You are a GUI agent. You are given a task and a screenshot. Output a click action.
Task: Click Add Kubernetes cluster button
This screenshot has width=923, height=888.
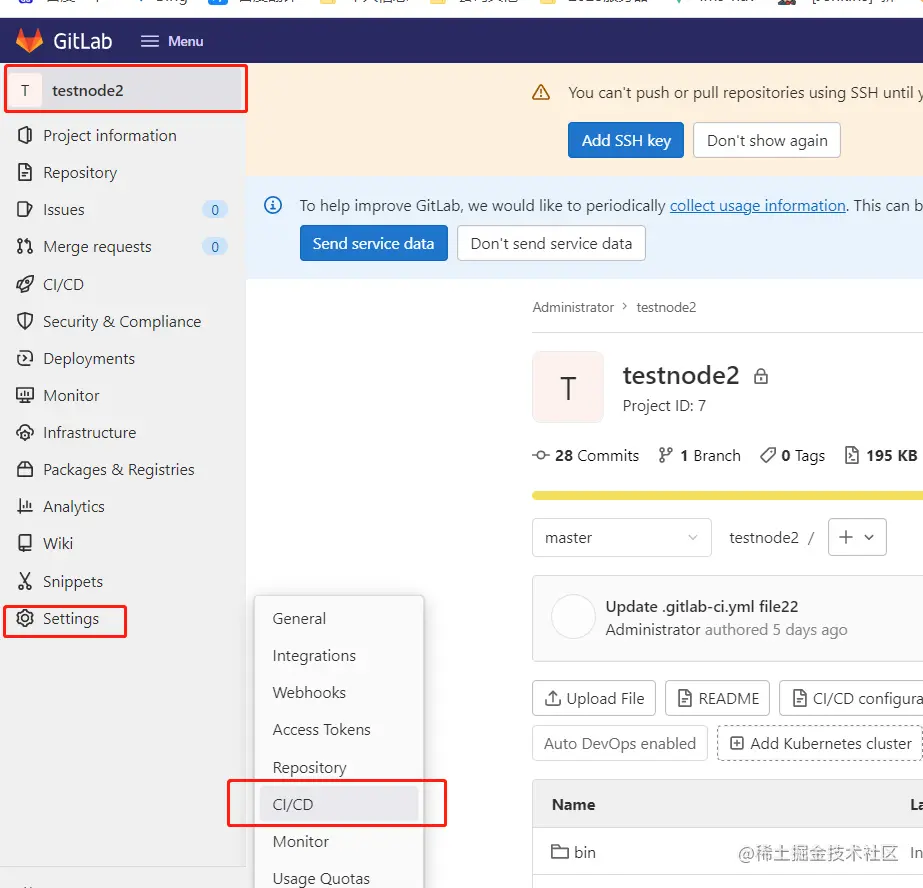[820, 743]
